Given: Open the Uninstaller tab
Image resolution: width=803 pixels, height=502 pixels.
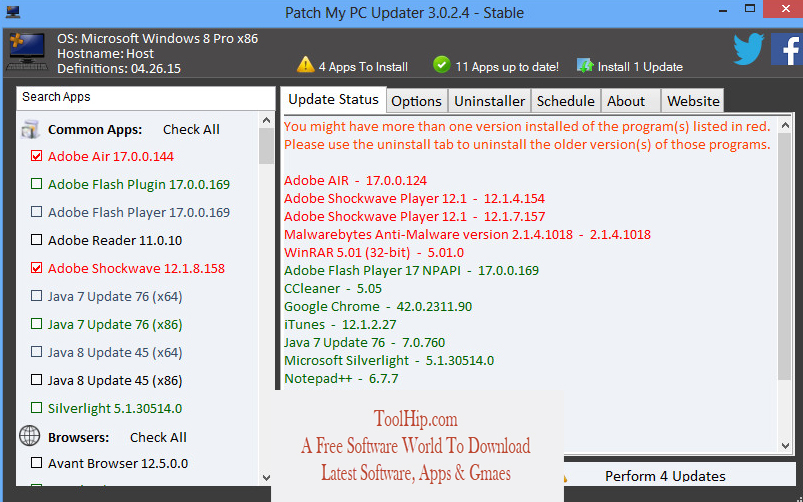Looking at the screenshot, I should pyautogui.click(x=490, y=101).
